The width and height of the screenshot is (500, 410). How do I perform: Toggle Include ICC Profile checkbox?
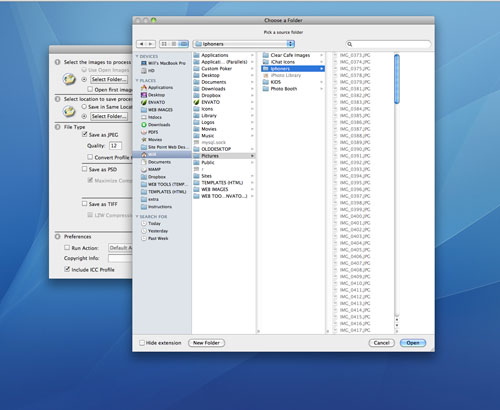67,269
